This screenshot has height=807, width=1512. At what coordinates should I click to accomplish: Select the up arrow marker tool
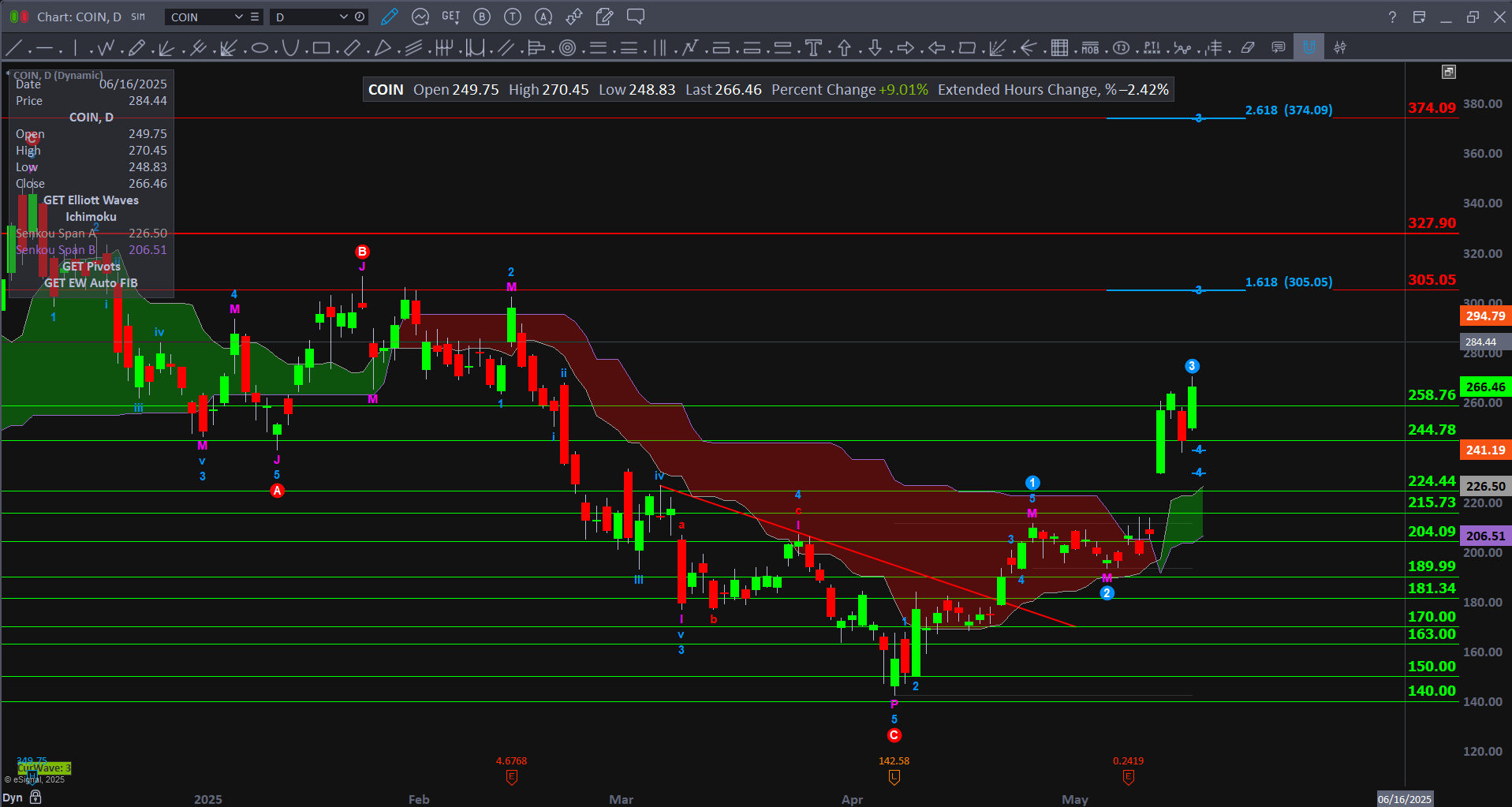pos(844,48)
